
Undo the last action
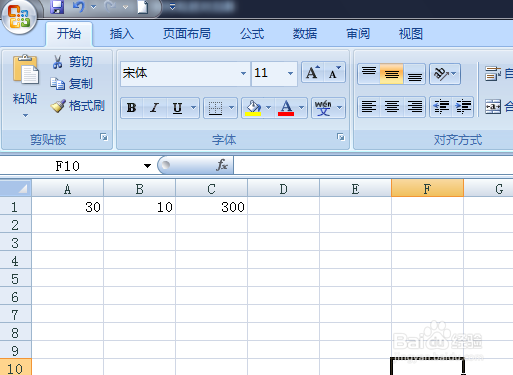79,7
